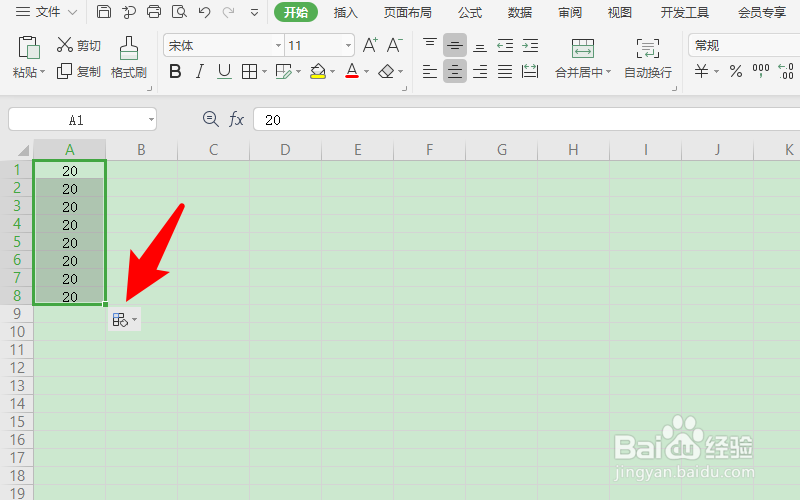Click the decrease indent icon
The width and height of the screenshot is (800, 500).
coord(505,45)
